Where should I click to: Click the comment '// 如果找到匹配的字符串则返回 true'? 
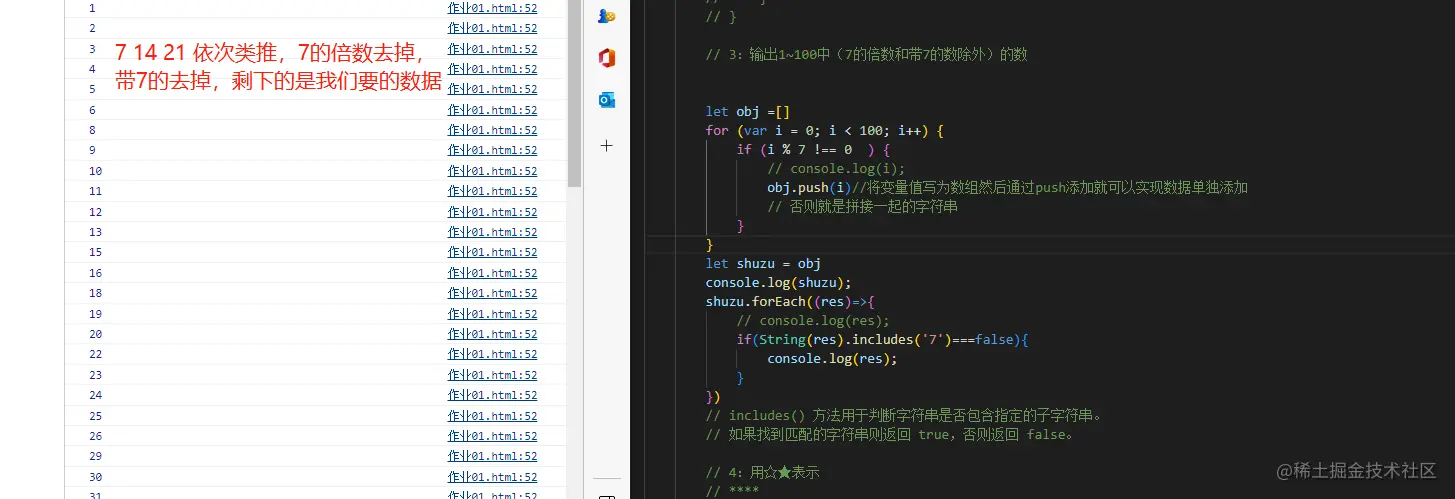890,434
